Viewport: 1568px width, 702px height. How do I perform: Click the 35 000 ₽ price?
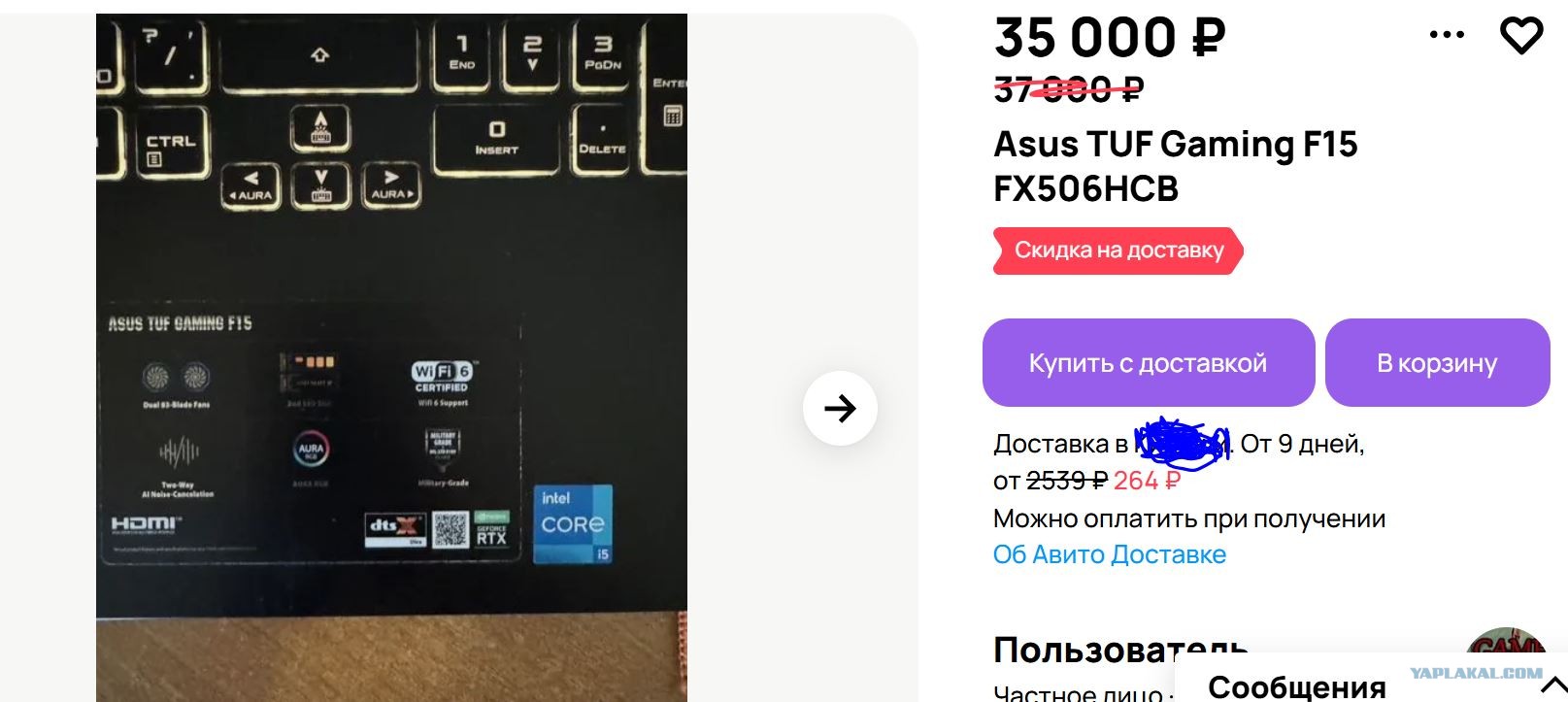pos(1110,39)
